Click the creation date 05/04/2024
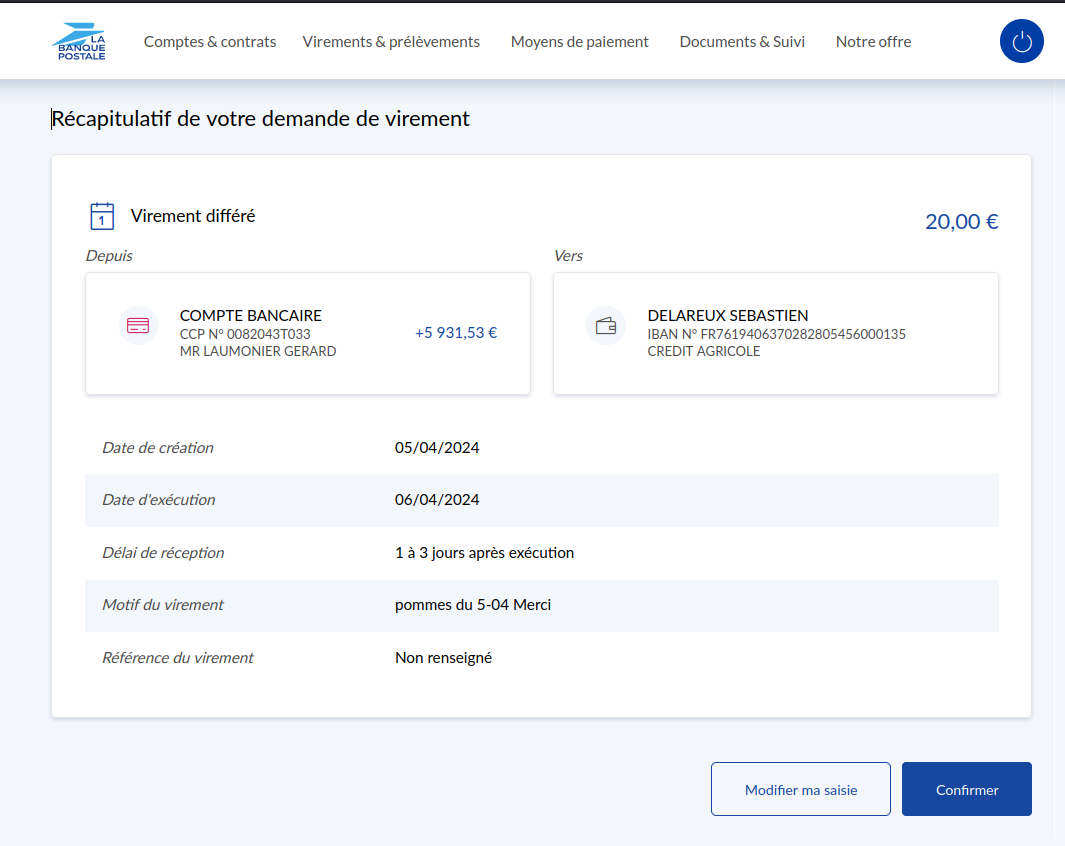1065x846 pixels. [x=437, y=448]
